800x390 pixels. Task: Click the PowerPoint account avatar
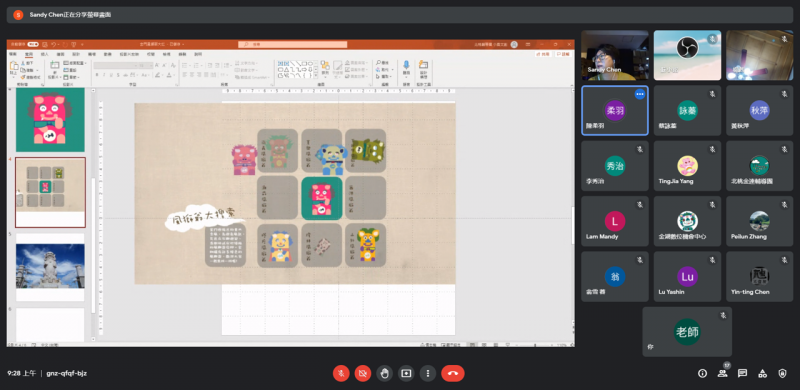pos(514,44)
